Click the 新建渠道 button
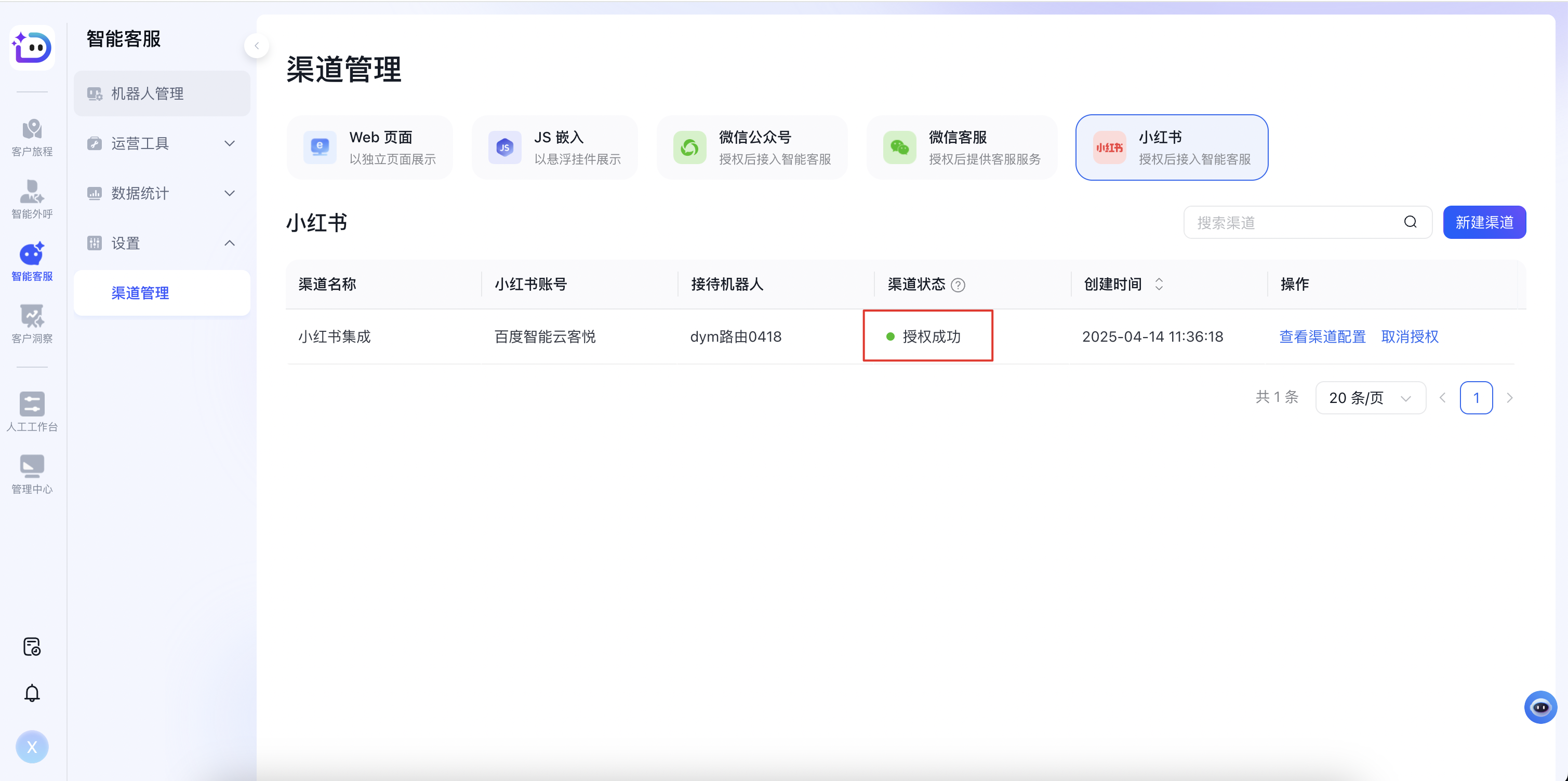Screen dimensions: 1568x781 (1484, 222)
